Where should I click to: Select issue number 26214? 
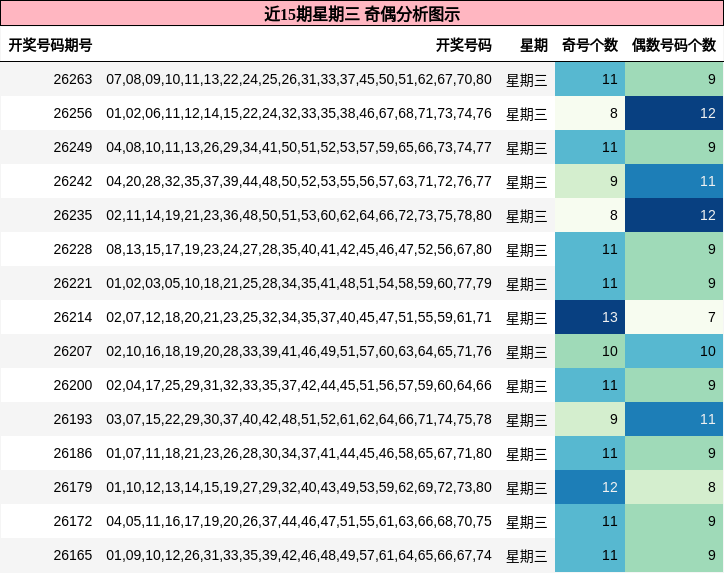pos(72,317)
